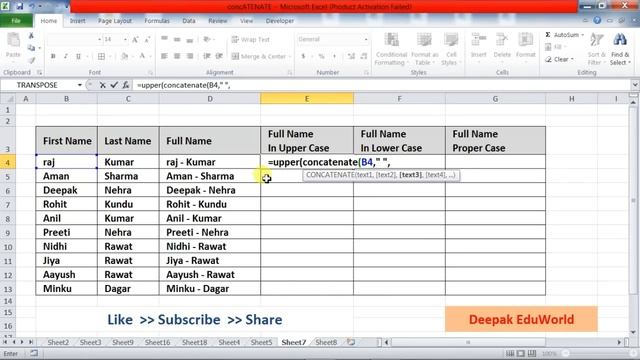Open the Insert Function fx icon

coord(126,85)
